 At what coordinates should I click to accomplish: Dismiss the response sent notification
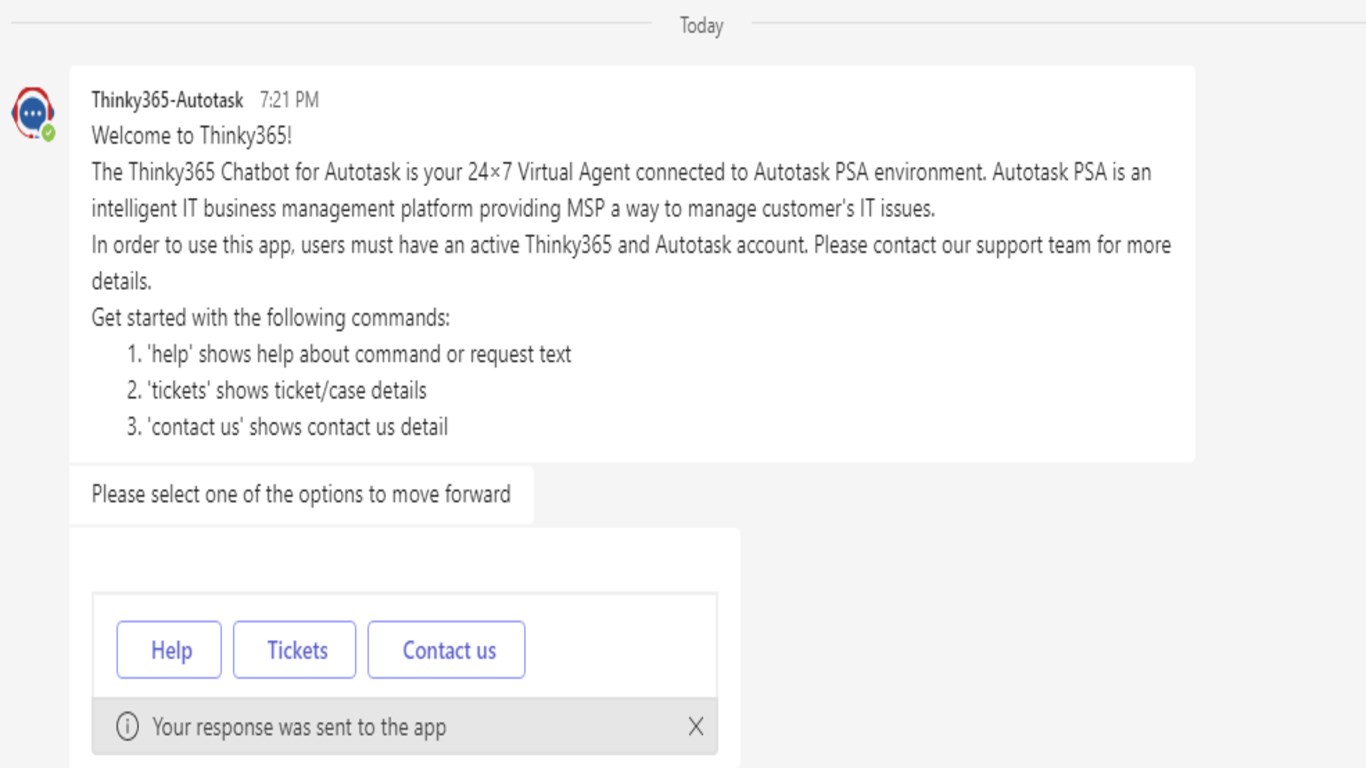point(696,727)
